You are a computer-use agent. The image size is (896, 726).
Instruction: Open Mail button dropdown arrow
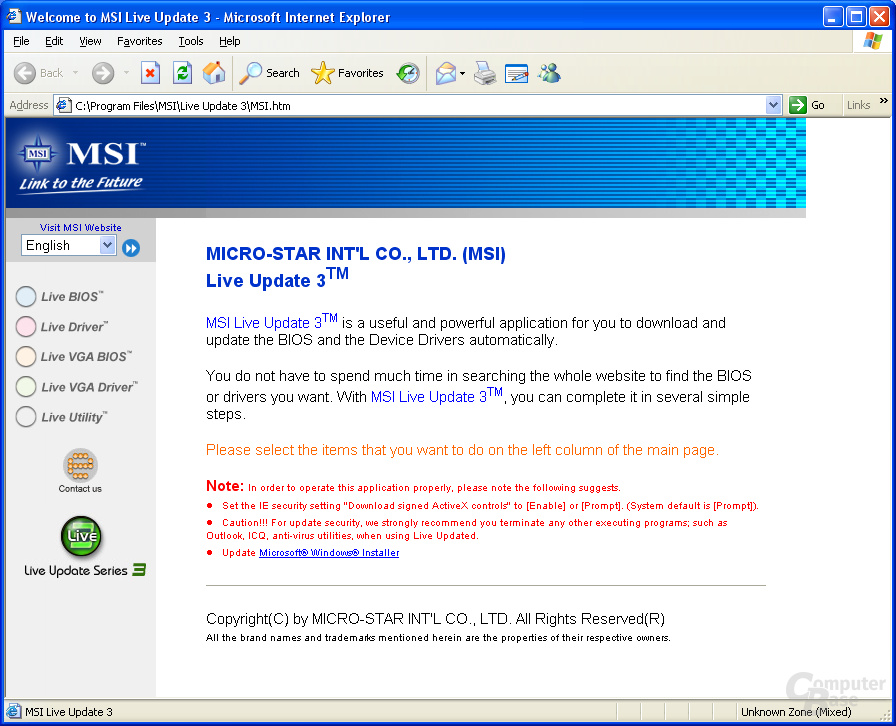462,73
